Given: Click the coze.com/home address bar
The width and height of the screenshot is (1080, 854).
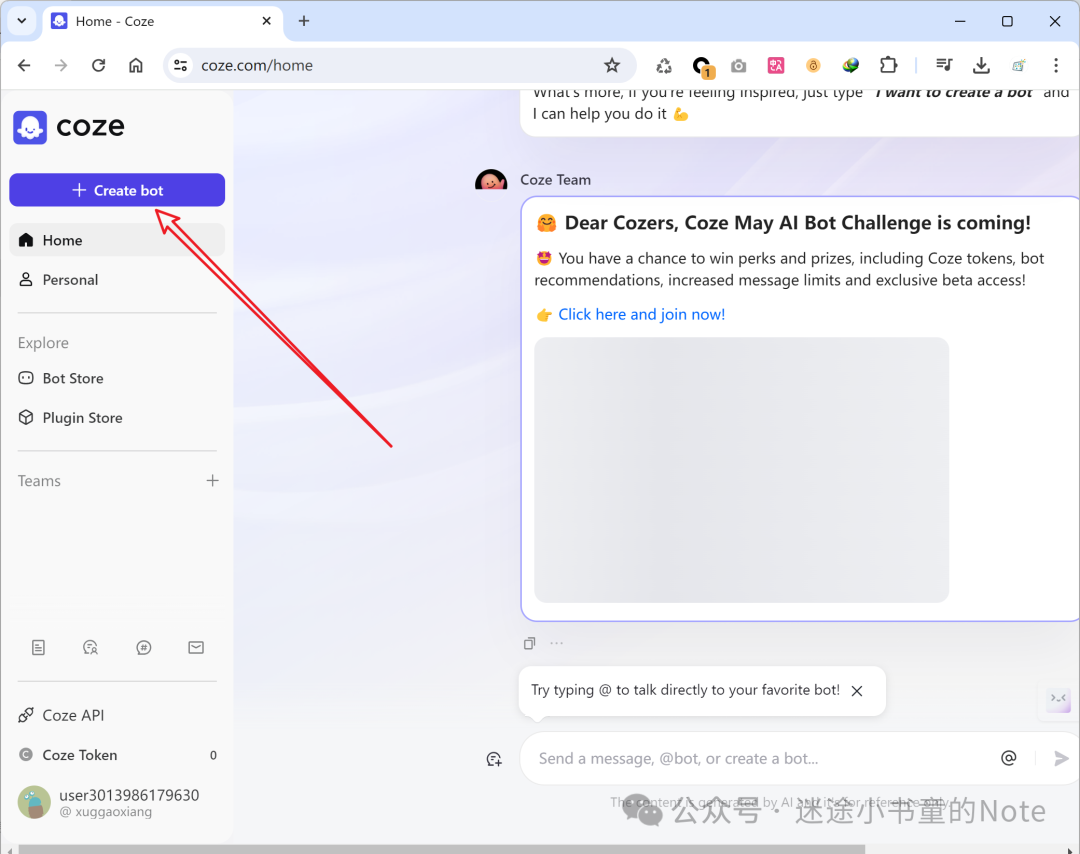Looking at the screenshot, I should (399, 65).
